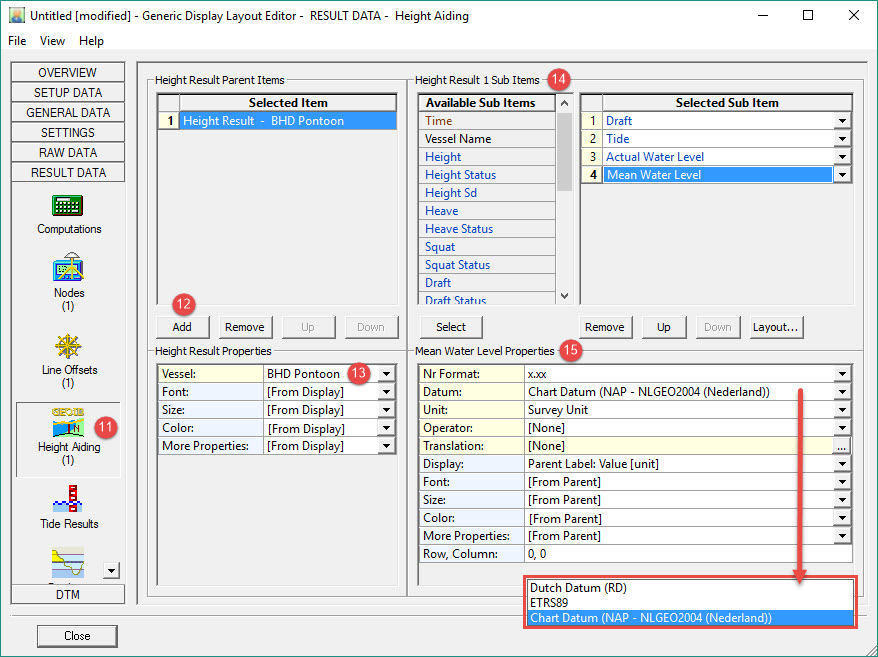Image resolution: width=878 pixels, height=657 pixels.
Task: Choose ETRS89 from the datum list
Action: tap(548, 603)
